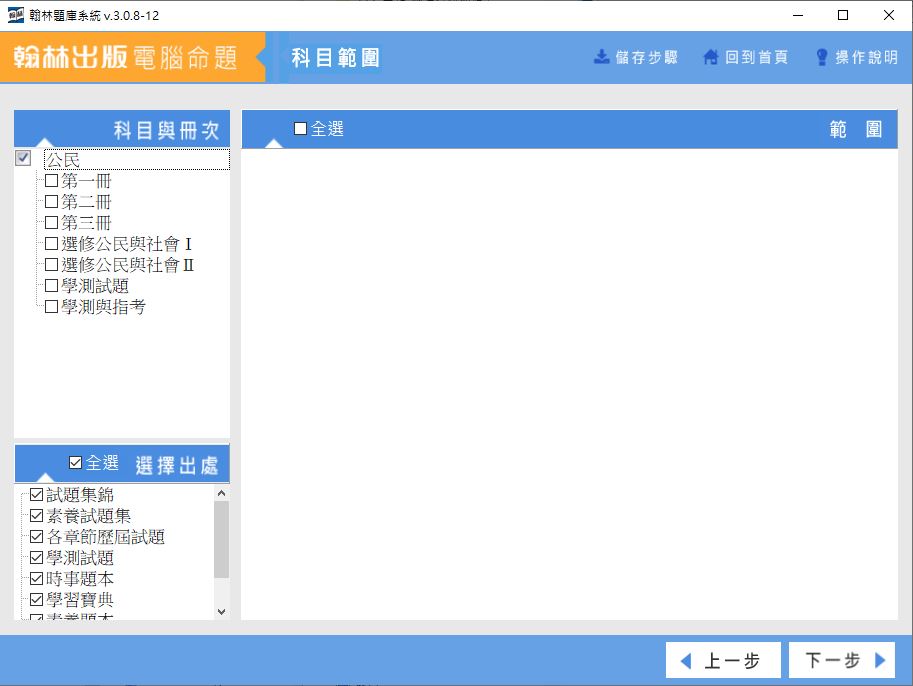Toggle the 公民 subject checkbox

coord(23,158)
